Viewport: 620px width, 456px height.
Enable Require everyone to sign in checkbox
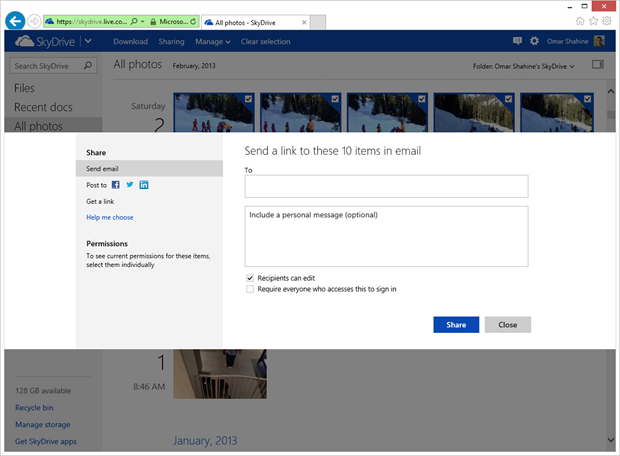tap(250, 289)
